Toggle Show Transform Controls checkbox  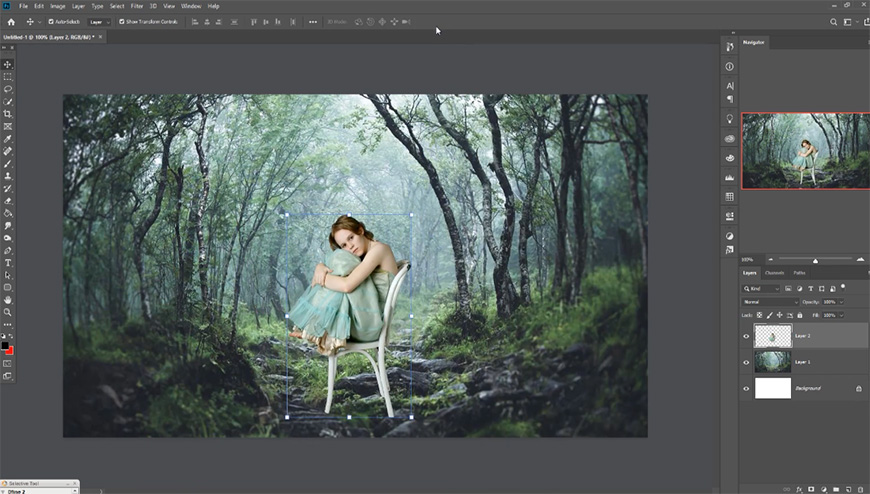122,22
